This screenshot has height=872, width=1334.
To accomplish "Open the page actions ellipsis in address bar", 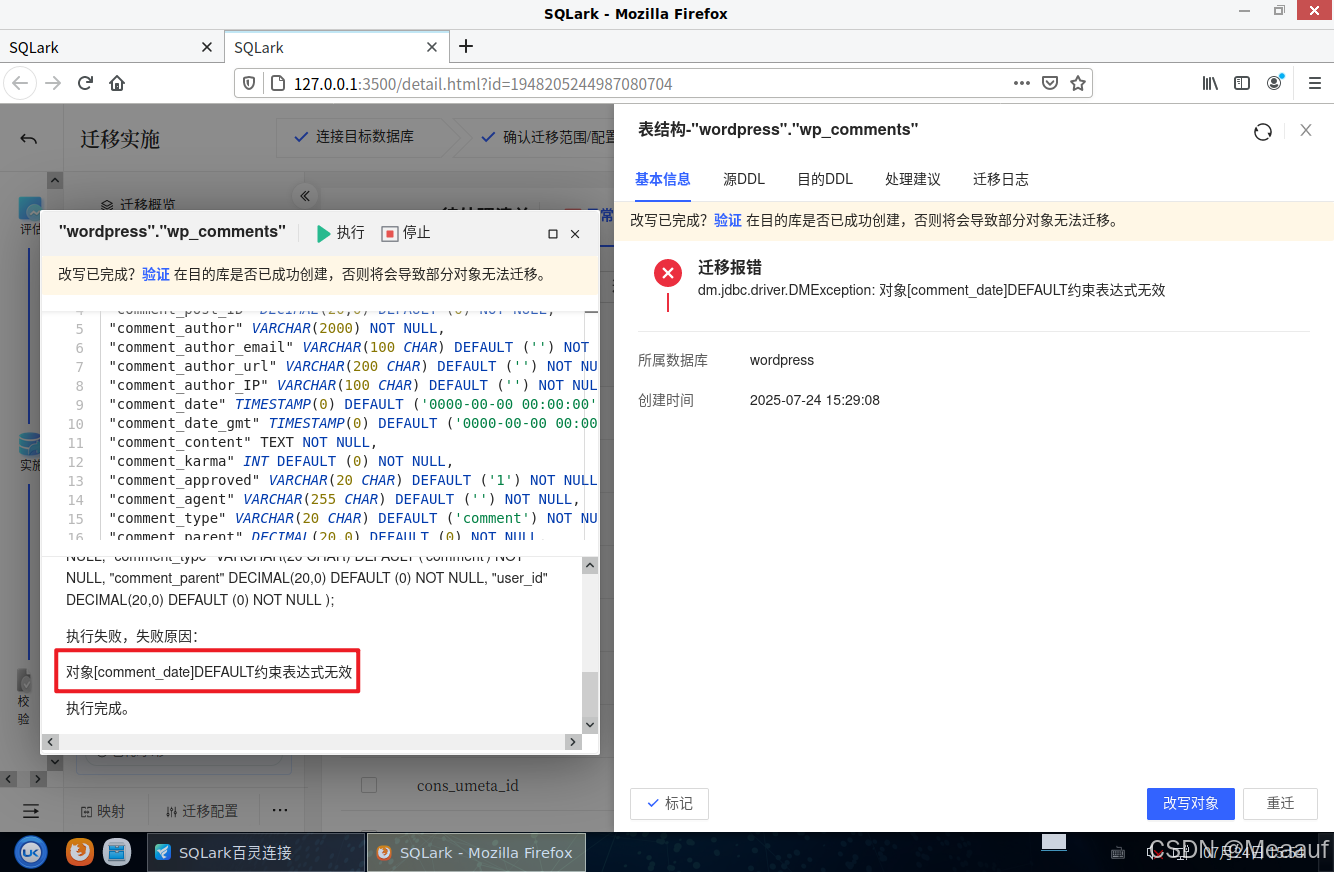I will pyautogui.click(x=1021, y=84).
